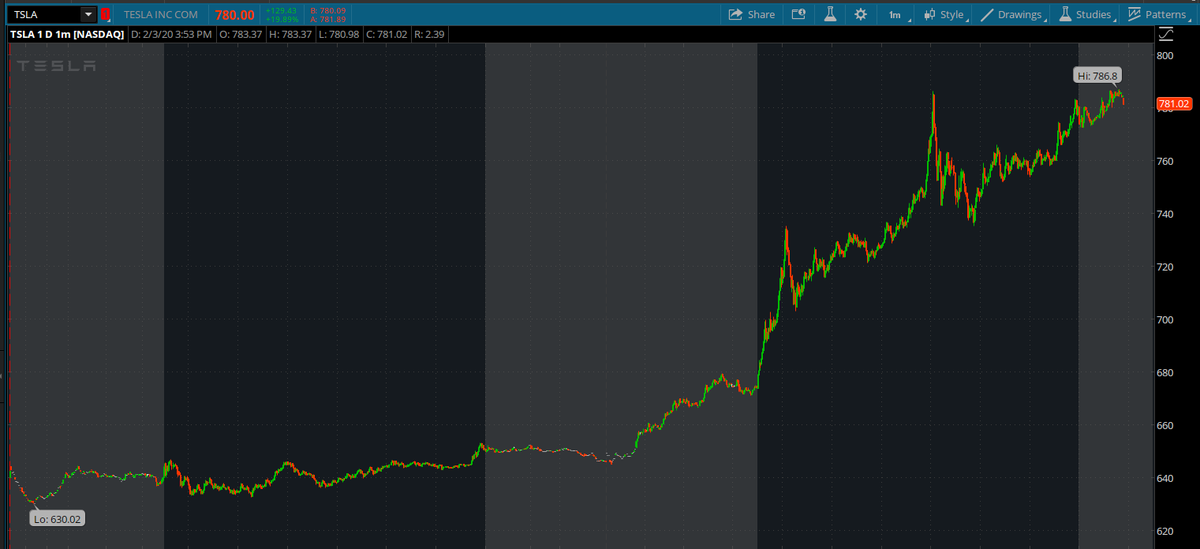Viewport: 1200px width, 549px height.
Task: Click the TESLA INC COM company name
Action: pyautogui.click(x=161, y=15)
